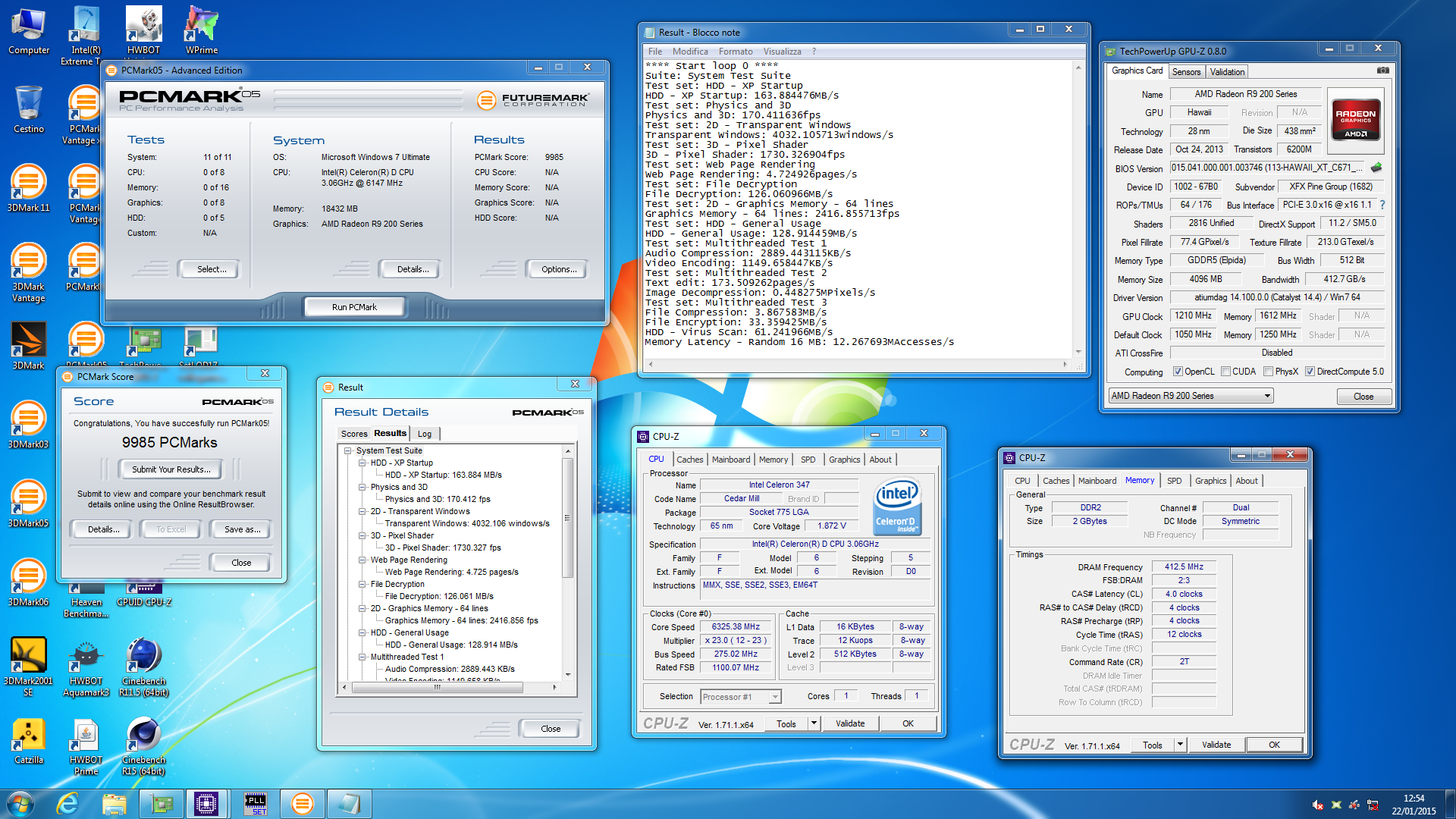The width and height of the screenshot is (1456, 819).
Task: Open the Catzilla desktop shortcut
Action: coord(29,740)
